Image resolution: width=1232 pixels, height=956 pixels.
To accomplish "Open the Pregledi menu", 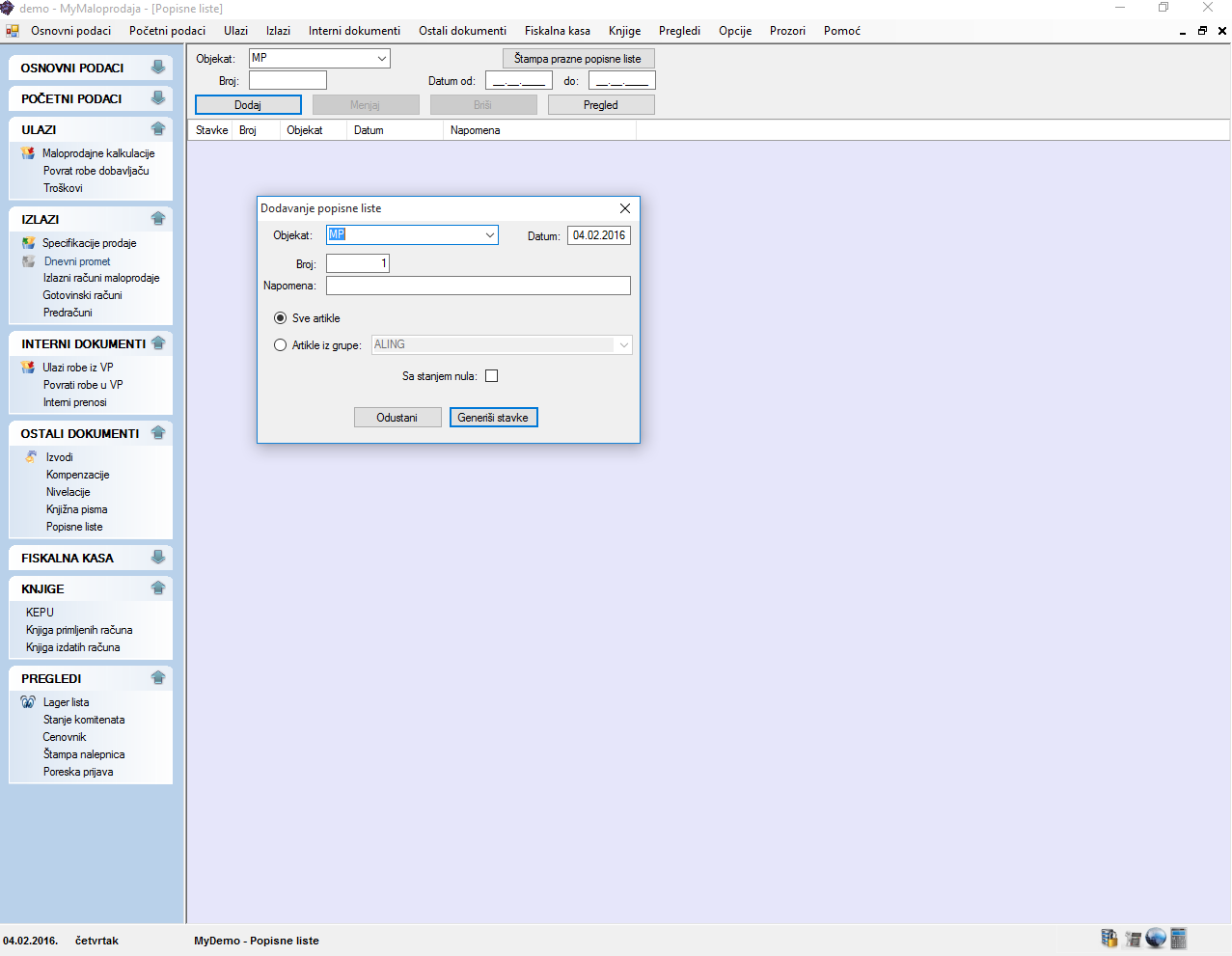I will (679, 31).
